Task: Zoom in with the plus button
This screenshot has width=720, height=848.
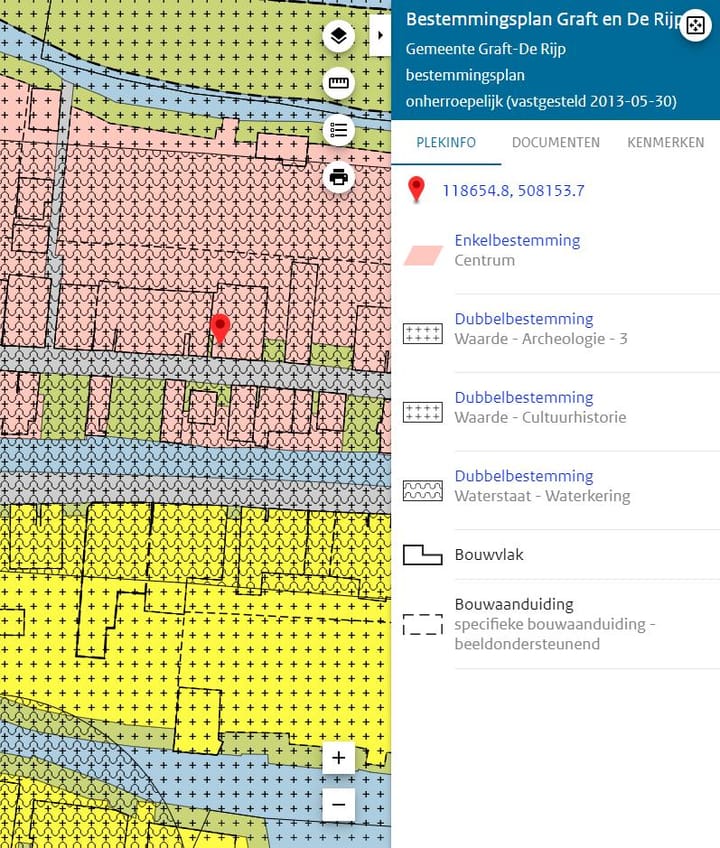Action: (339, 758)
